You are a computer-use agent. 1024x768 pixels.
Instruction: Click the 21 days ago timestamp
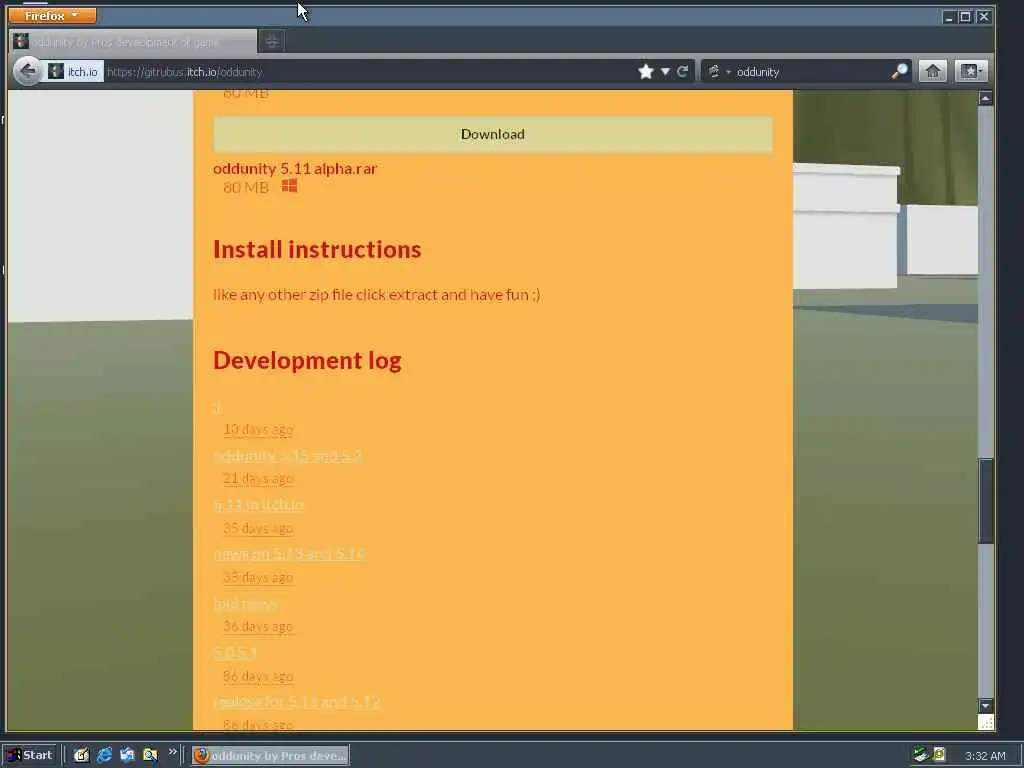(258, 479)
